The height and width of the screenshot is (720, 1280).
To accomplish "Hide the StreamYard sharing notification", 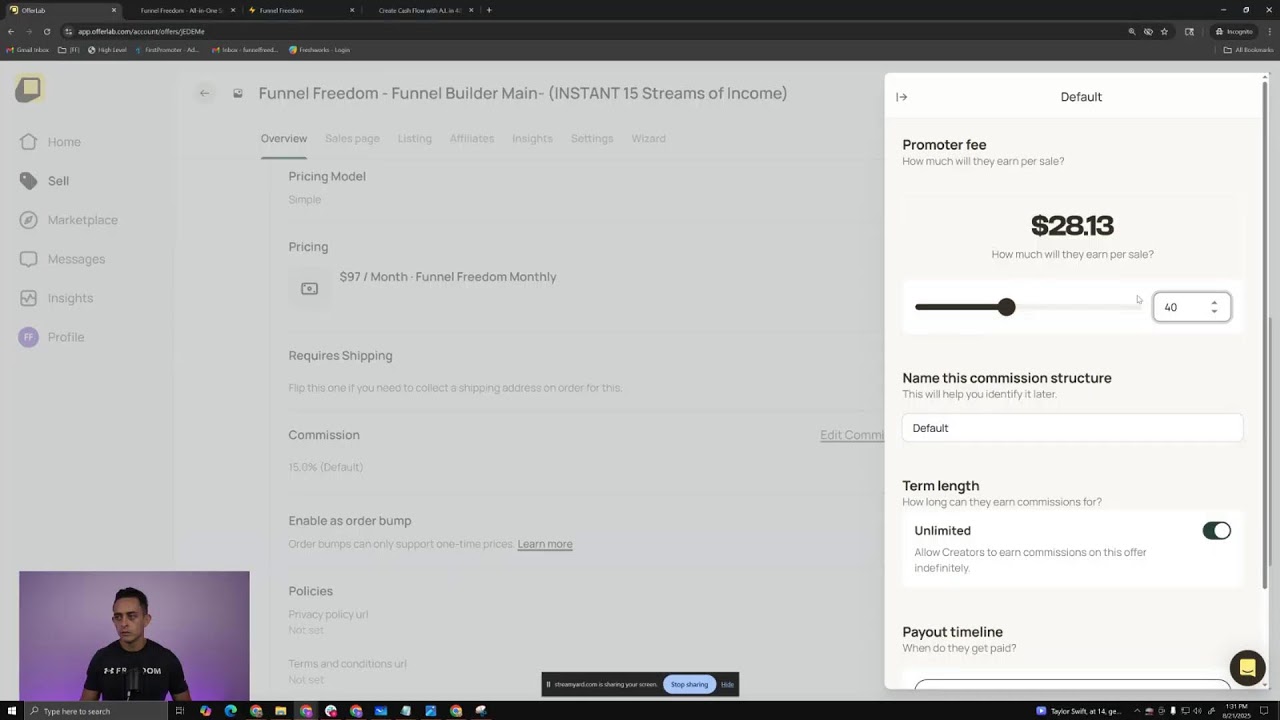I will 727,684.
